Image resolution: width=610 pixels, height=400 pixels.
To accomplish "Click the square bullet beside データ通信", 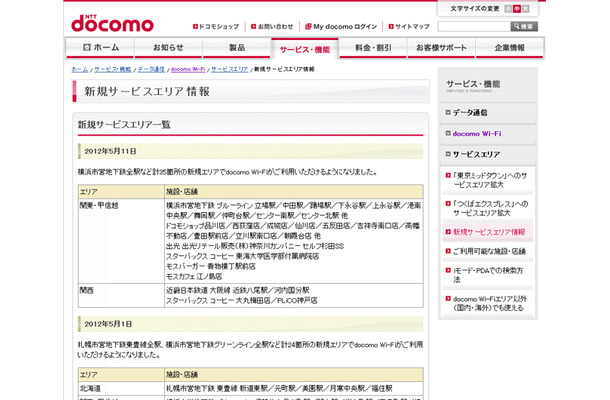I will click(448, 112).
